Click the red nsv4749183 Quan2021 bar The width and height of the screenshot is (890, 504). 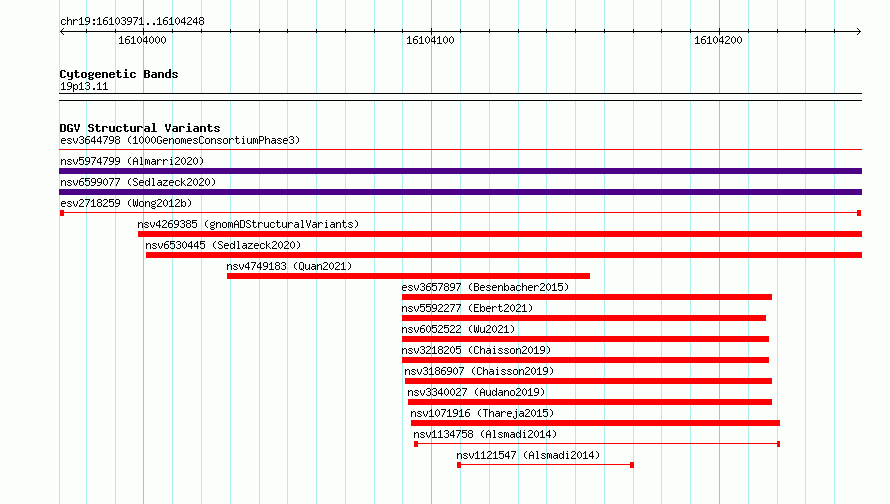[408, 276]
